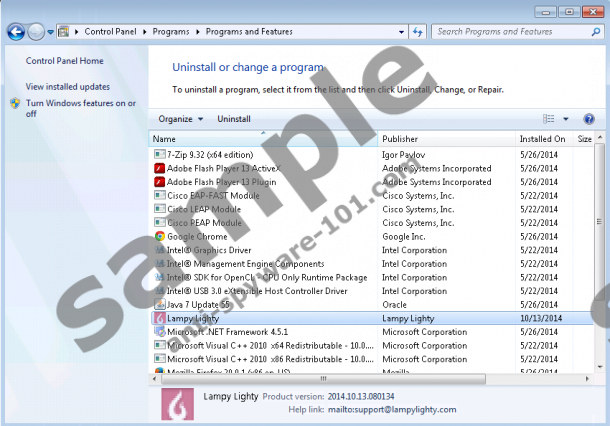Click the horizontal scrollbar under the list

click(320, 379)
